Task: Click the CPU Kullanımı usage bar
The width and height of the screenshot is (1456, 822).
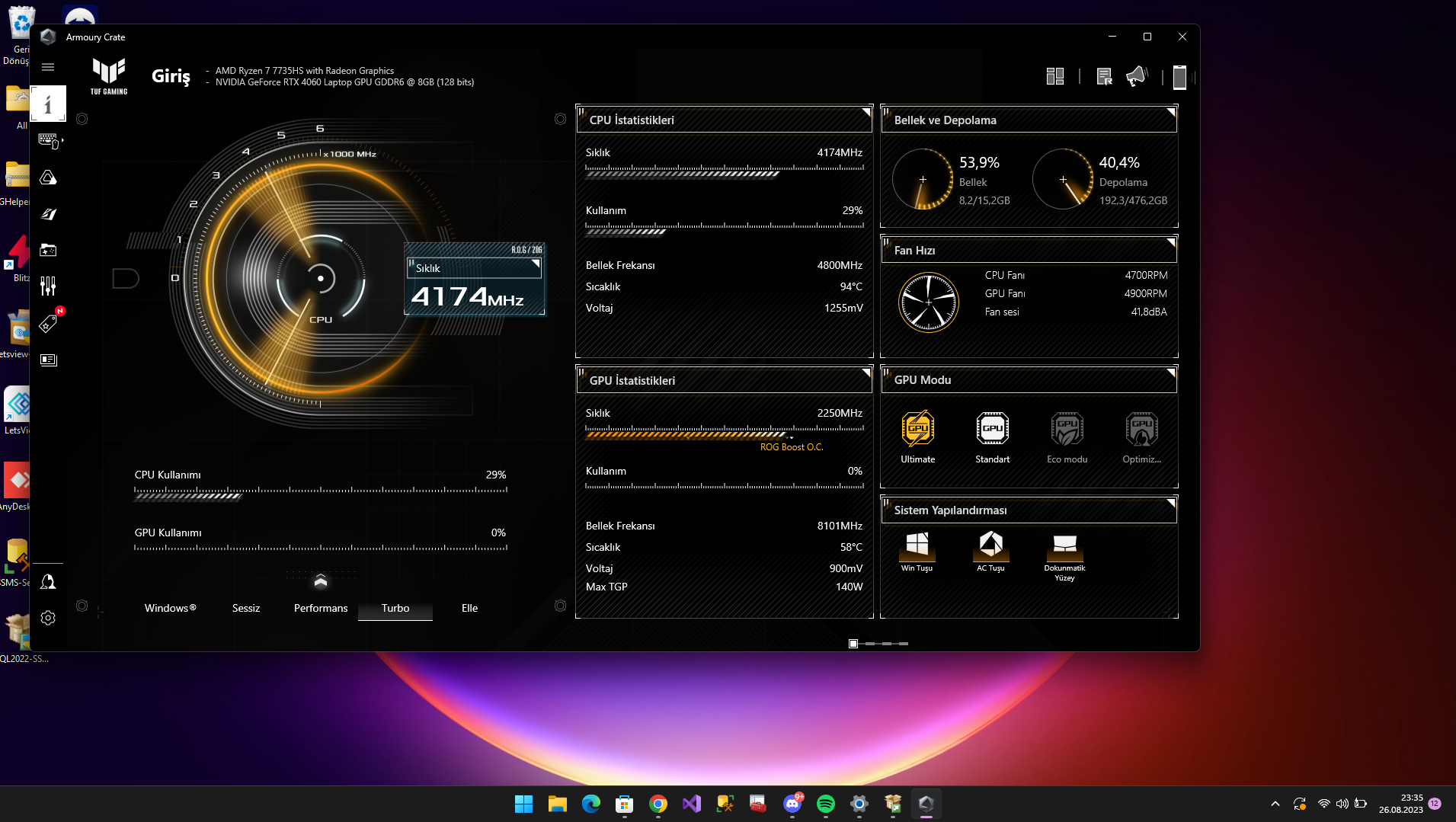Action: (321, 494)
